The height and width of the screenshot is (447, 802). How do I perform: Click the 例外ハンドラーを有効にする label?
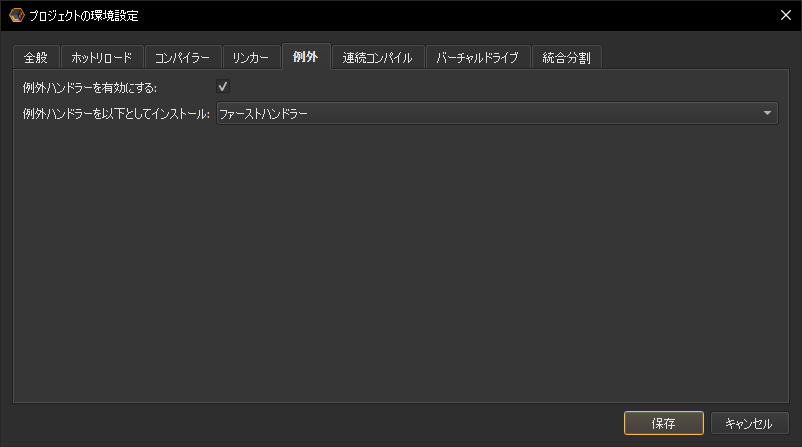90,87
